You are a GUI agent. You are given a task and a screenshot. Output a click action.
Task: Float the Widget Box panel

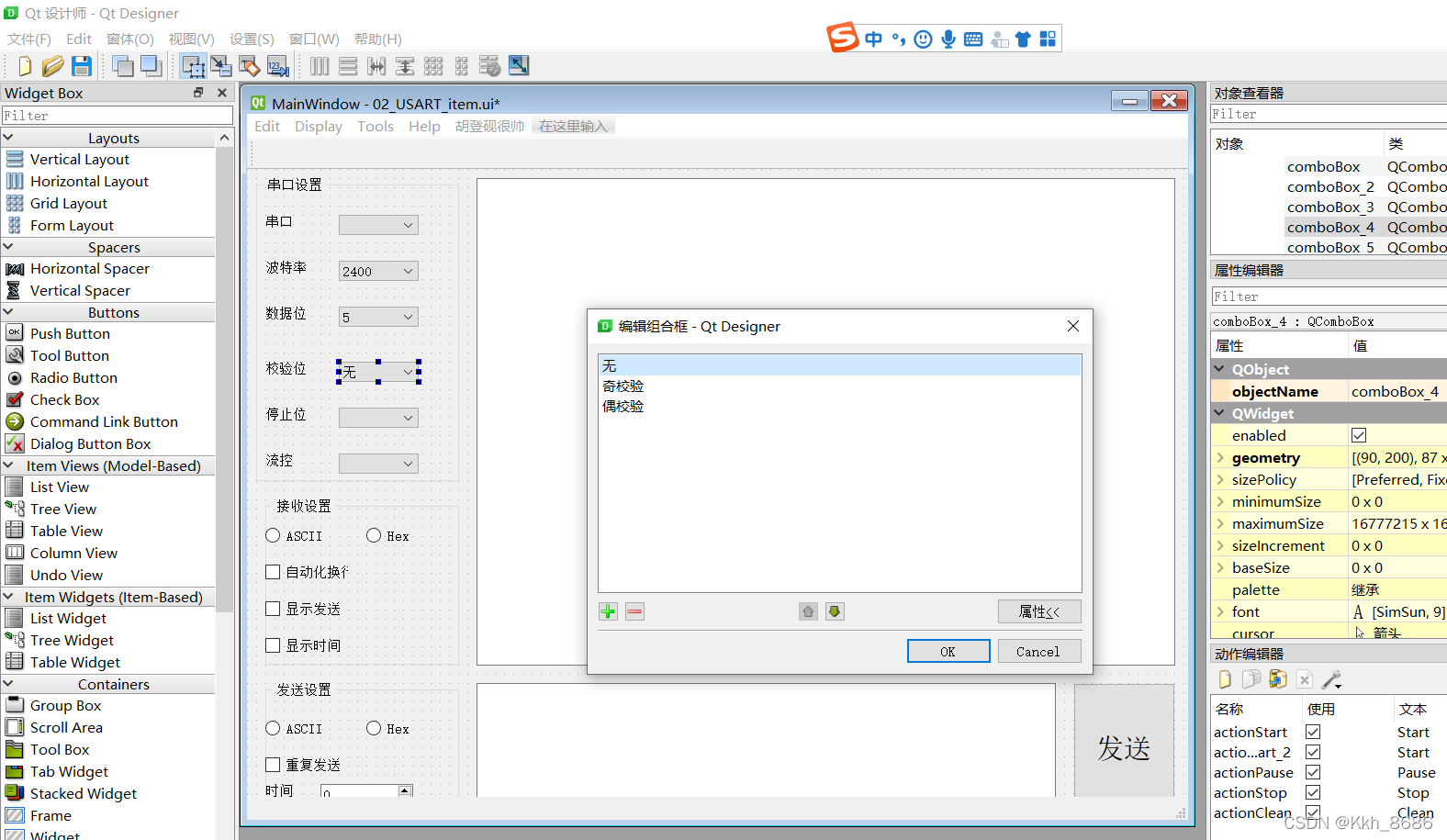coord(198,93)
